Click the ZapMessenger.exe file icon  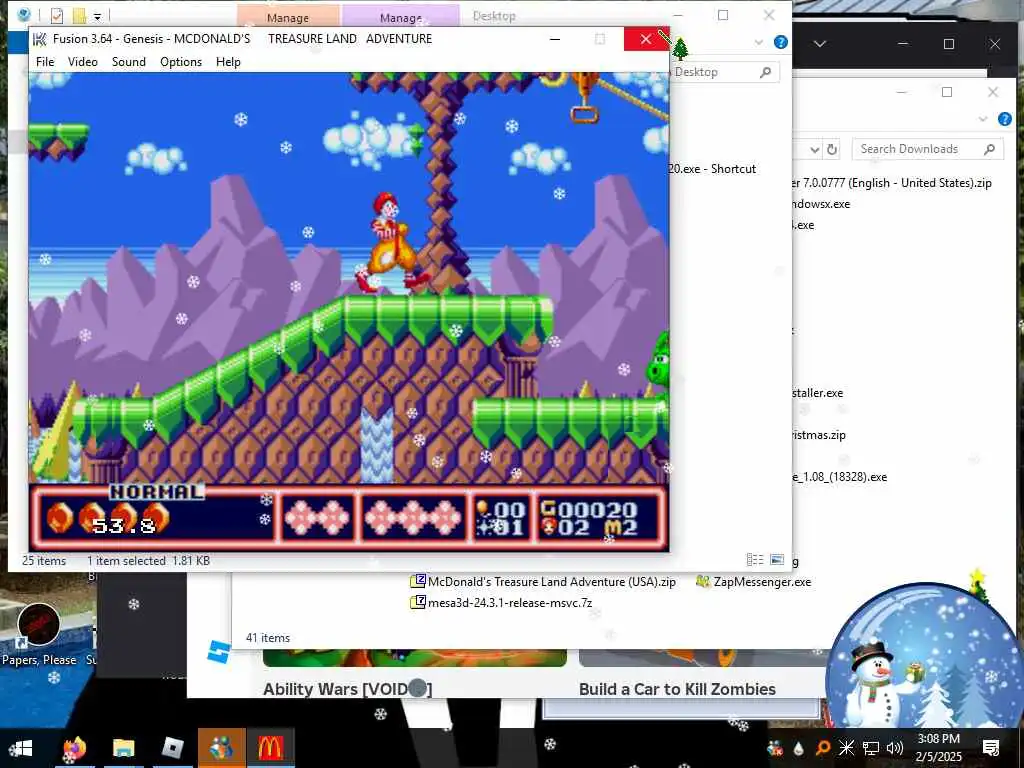click(703, 581)
